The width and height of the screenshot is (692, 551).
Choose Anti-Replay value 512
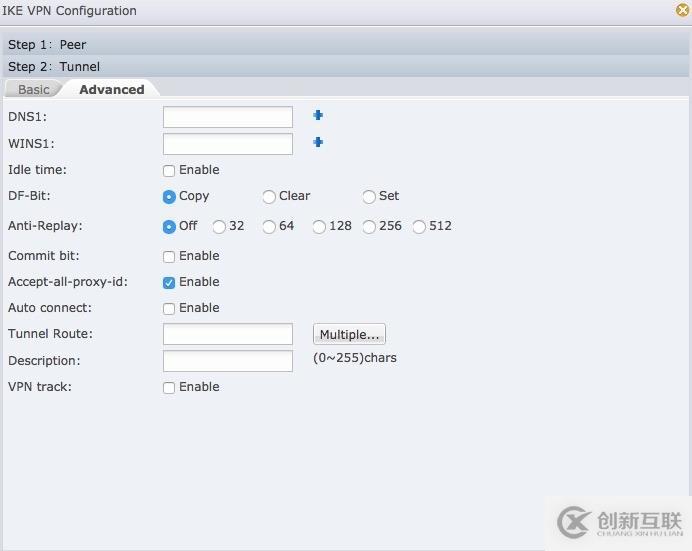point(419,227)
